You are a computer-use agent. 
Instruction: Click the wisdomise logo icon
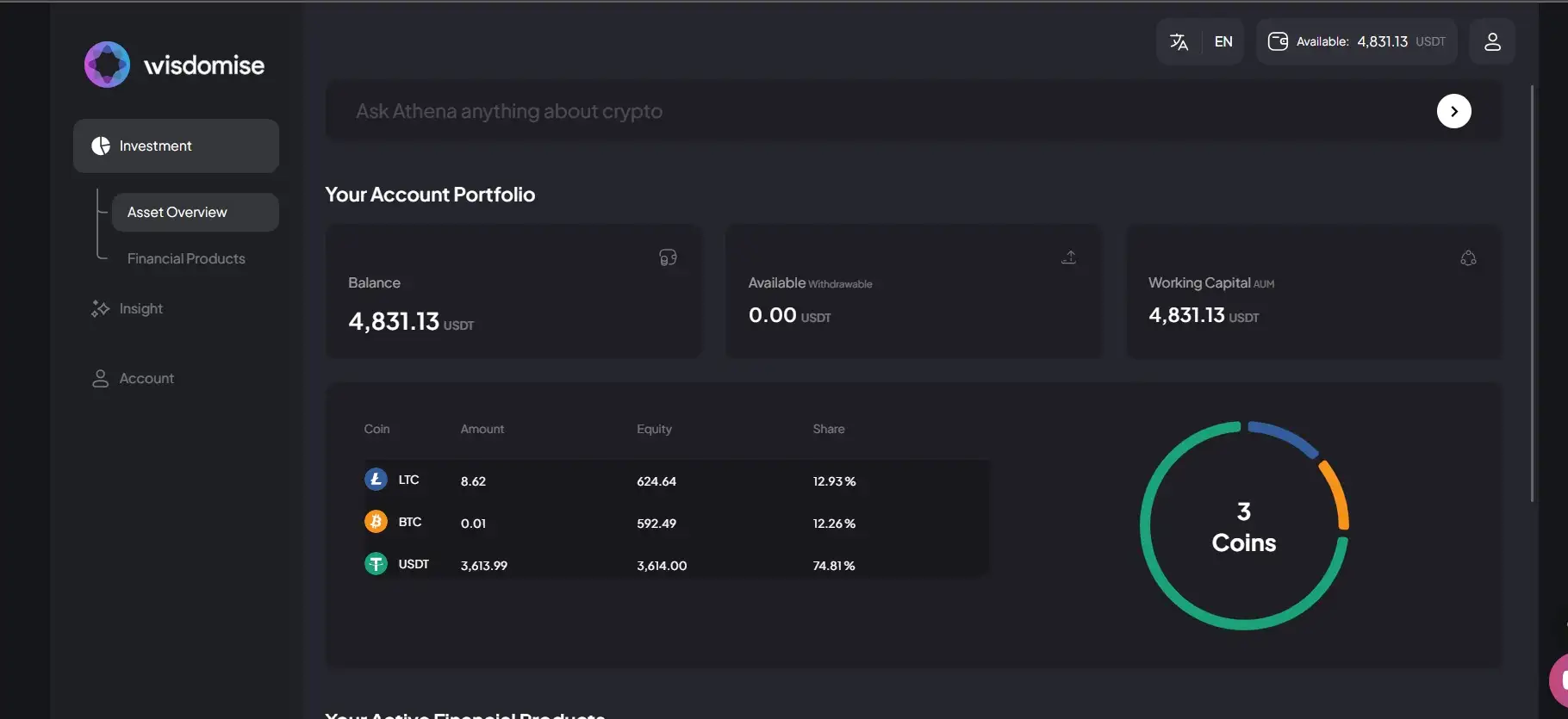107,65
